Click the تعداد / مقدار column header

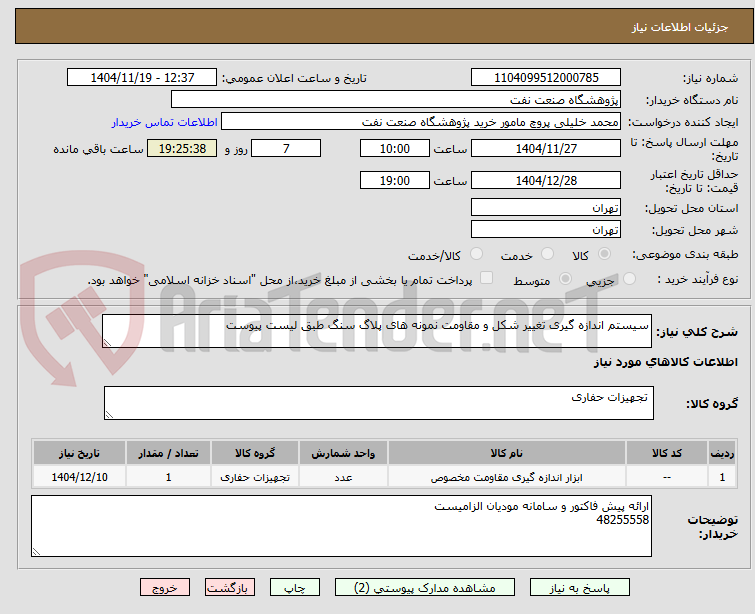click(168, 453)
